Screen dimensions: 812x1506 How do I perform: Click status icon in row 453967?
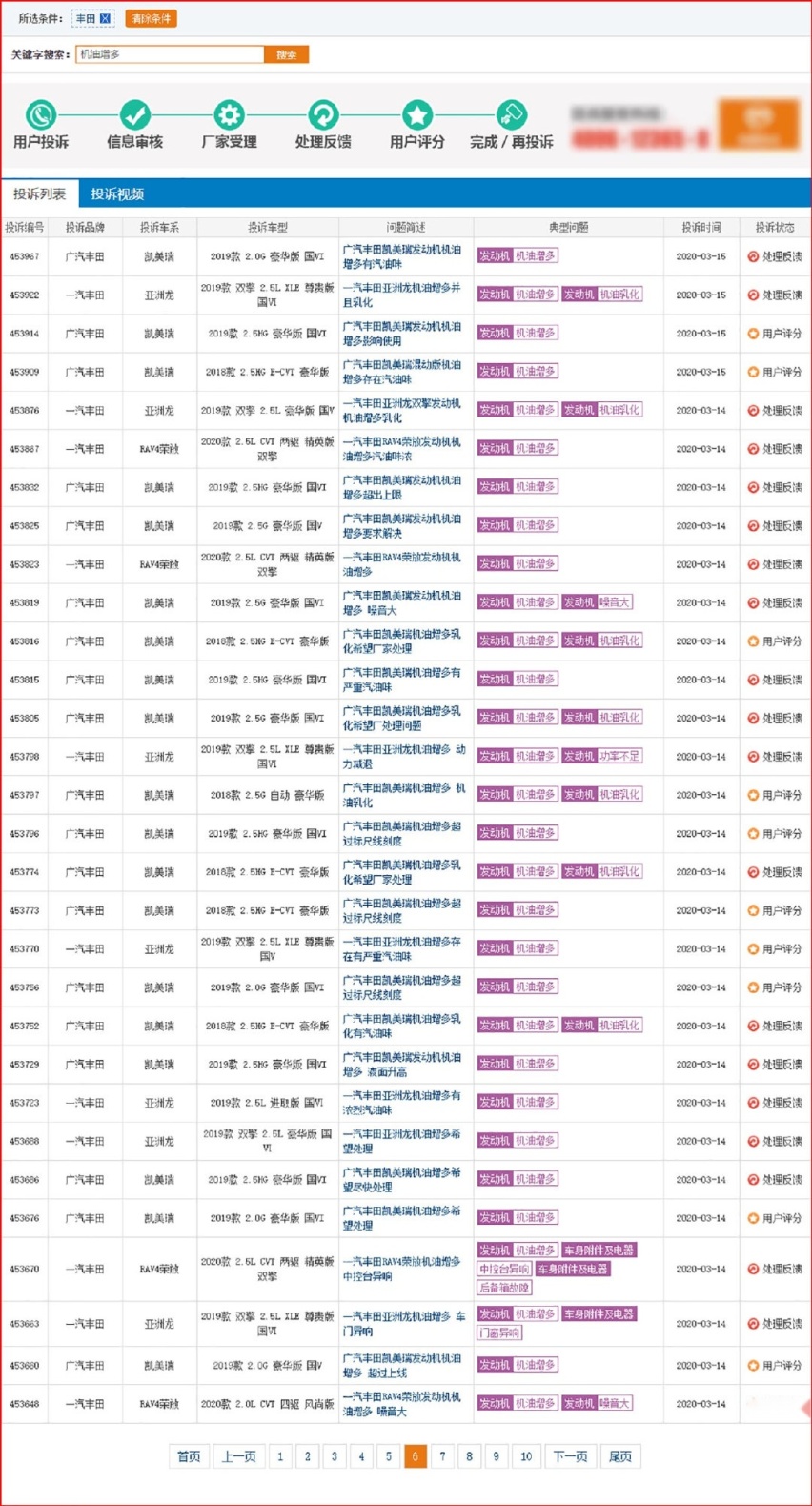tap(753, 256)
